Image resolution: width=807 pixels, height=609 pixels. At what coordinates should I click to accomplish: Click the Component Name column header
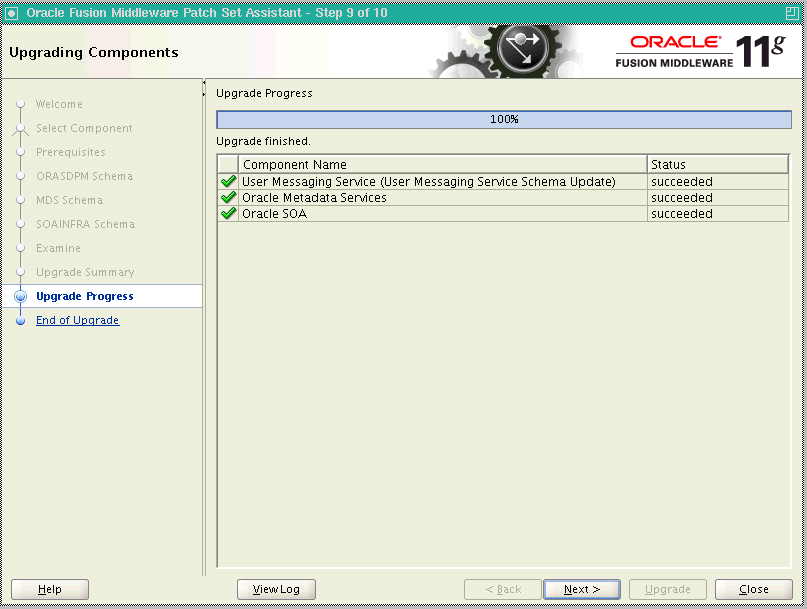tap(443, 165)
